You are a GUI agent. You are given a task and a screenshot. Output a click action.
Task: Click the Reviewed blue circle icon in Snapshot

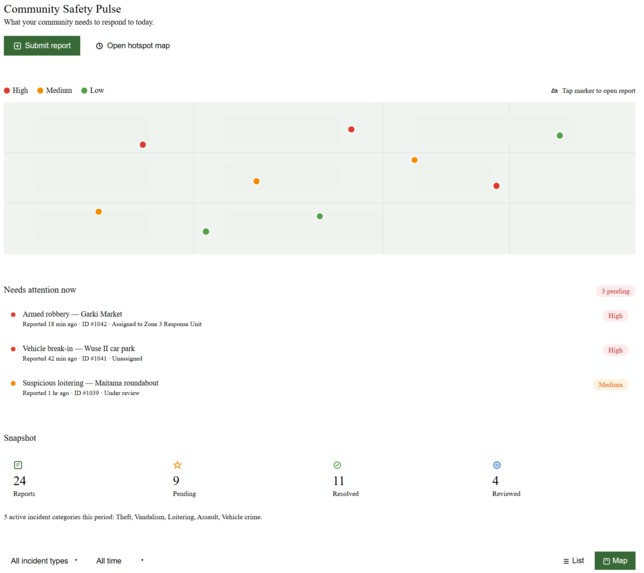(497, 465)
